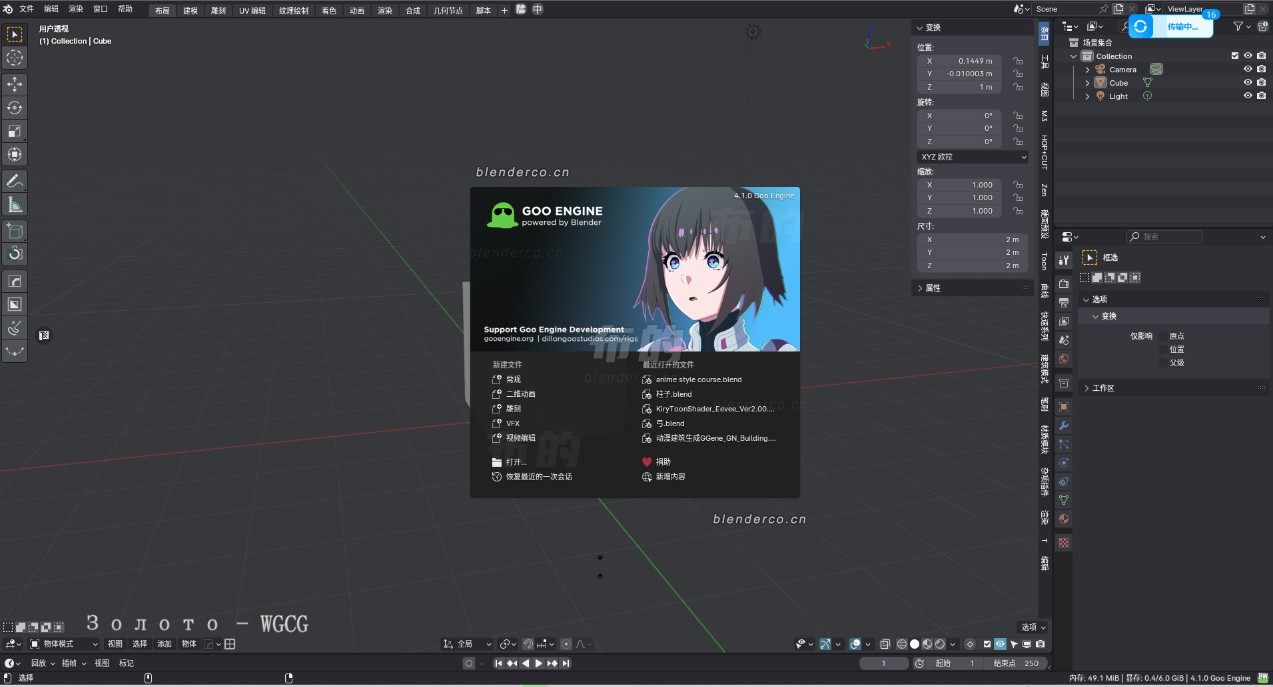
Task: Expand the Cube item in outliner
Action: [x=1088, y=82]
